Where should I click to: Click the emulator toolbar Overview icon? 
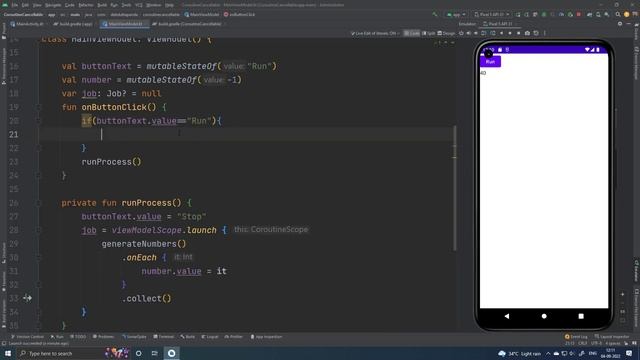pos(518,33)
